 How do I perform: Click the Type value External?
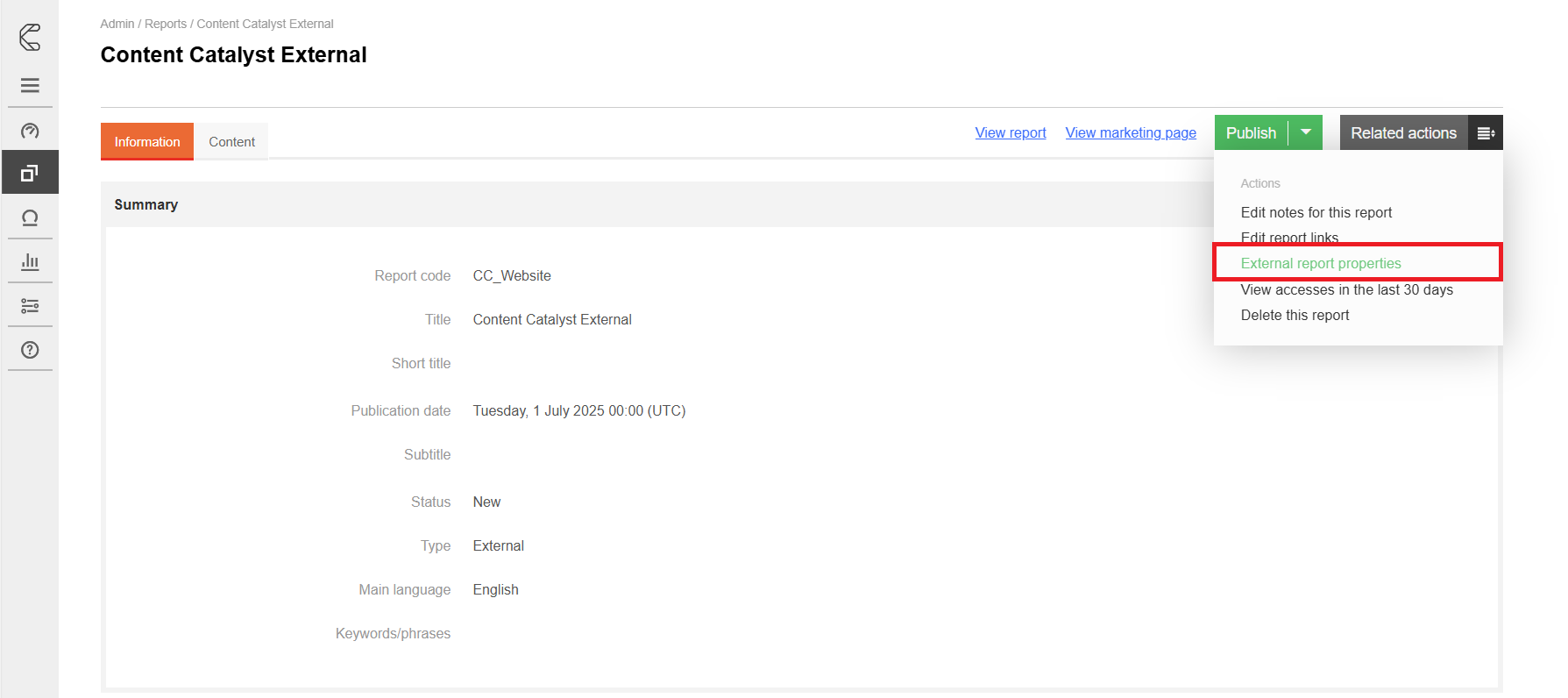(498, 545)
